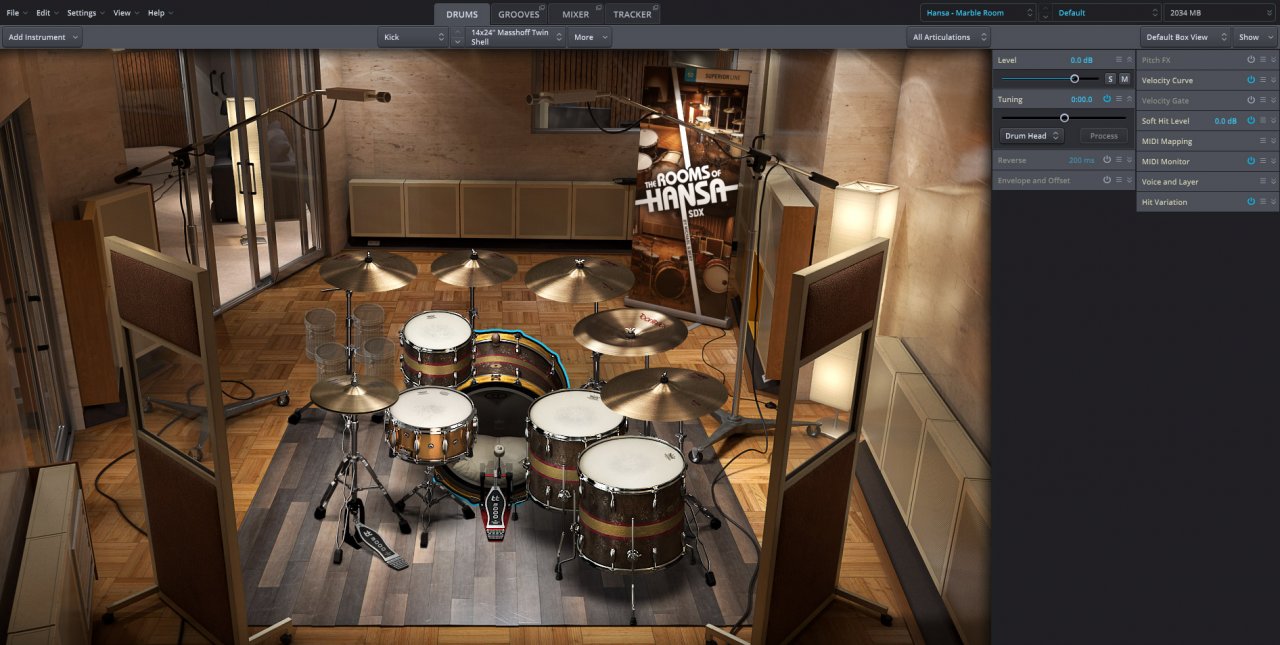Toggle the Tuning power button
Screen dimensions: 1280x645
1107,99
